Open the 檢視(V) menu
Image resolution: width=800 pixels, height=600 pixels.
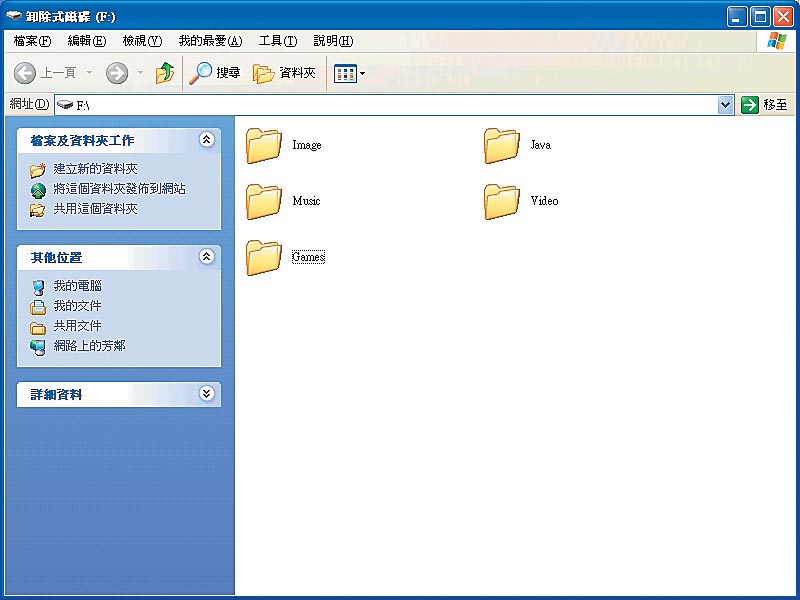click(142, 41)
